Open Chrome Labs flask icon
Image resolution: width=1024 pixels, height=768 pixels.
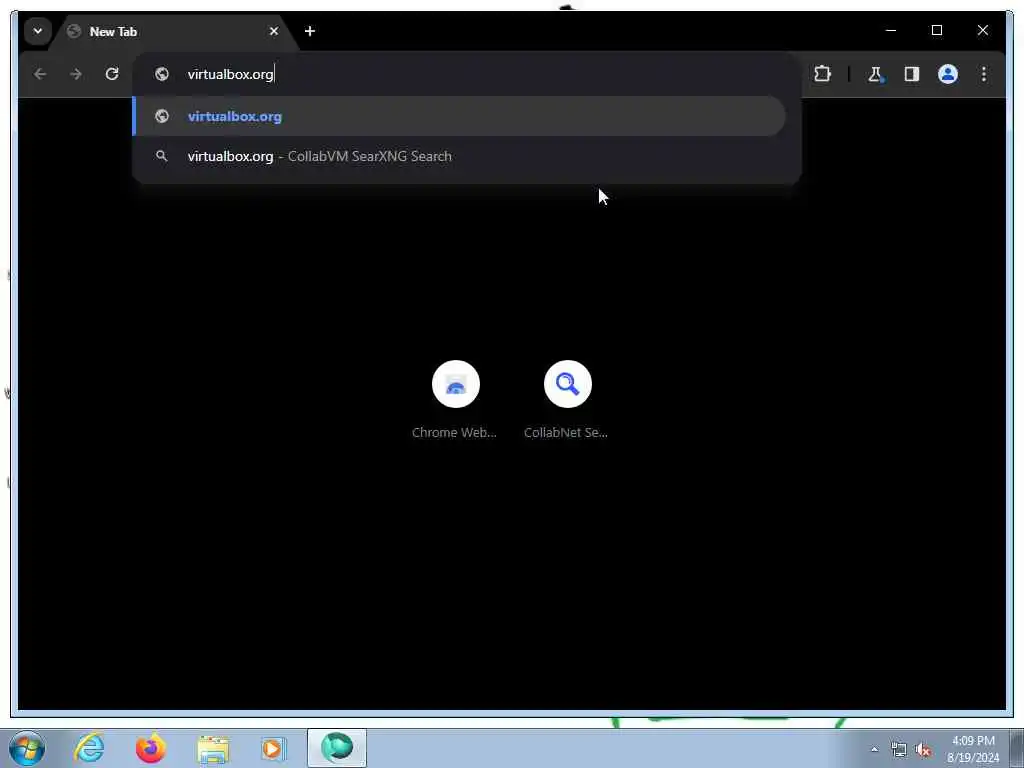coord(875,74)
